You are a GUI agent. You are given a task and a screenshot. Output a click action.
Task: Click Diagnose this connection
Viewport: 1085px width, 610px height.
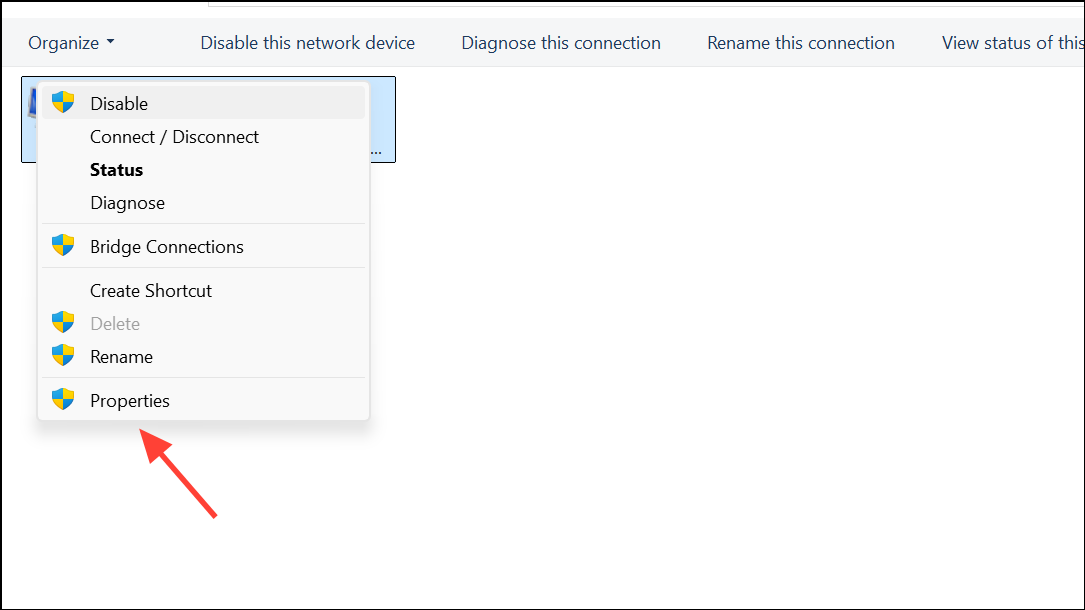click(560, 42)
